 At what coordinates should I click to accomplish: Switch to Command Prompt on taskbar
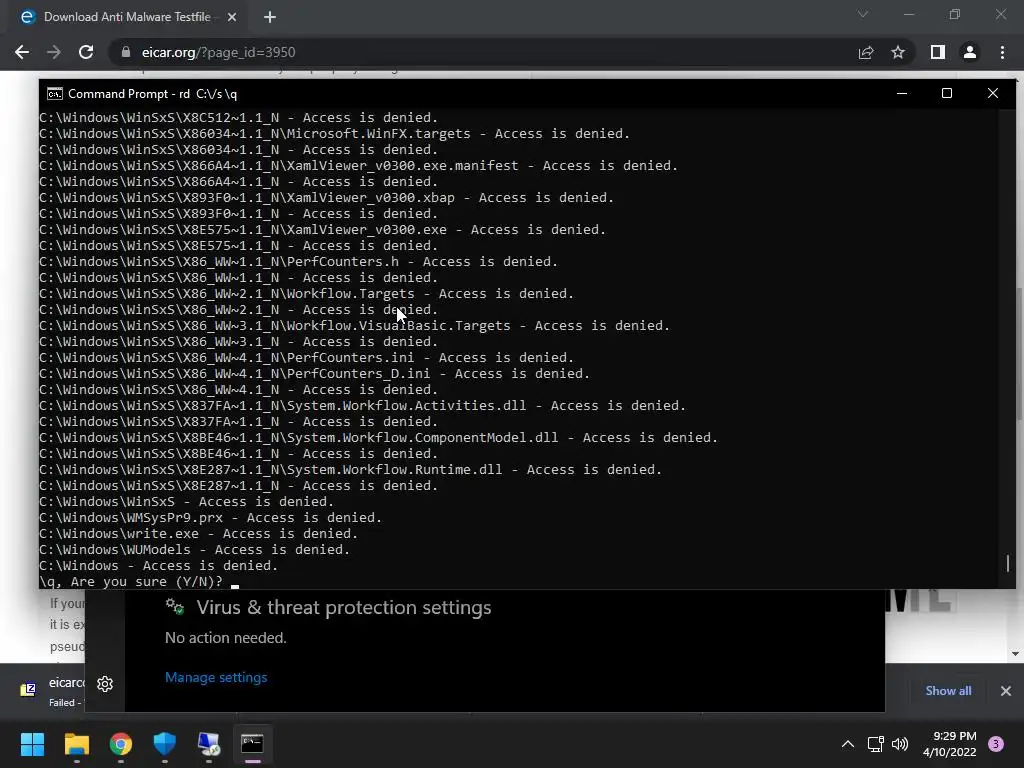pyautogui.click(x=253, y=744)
